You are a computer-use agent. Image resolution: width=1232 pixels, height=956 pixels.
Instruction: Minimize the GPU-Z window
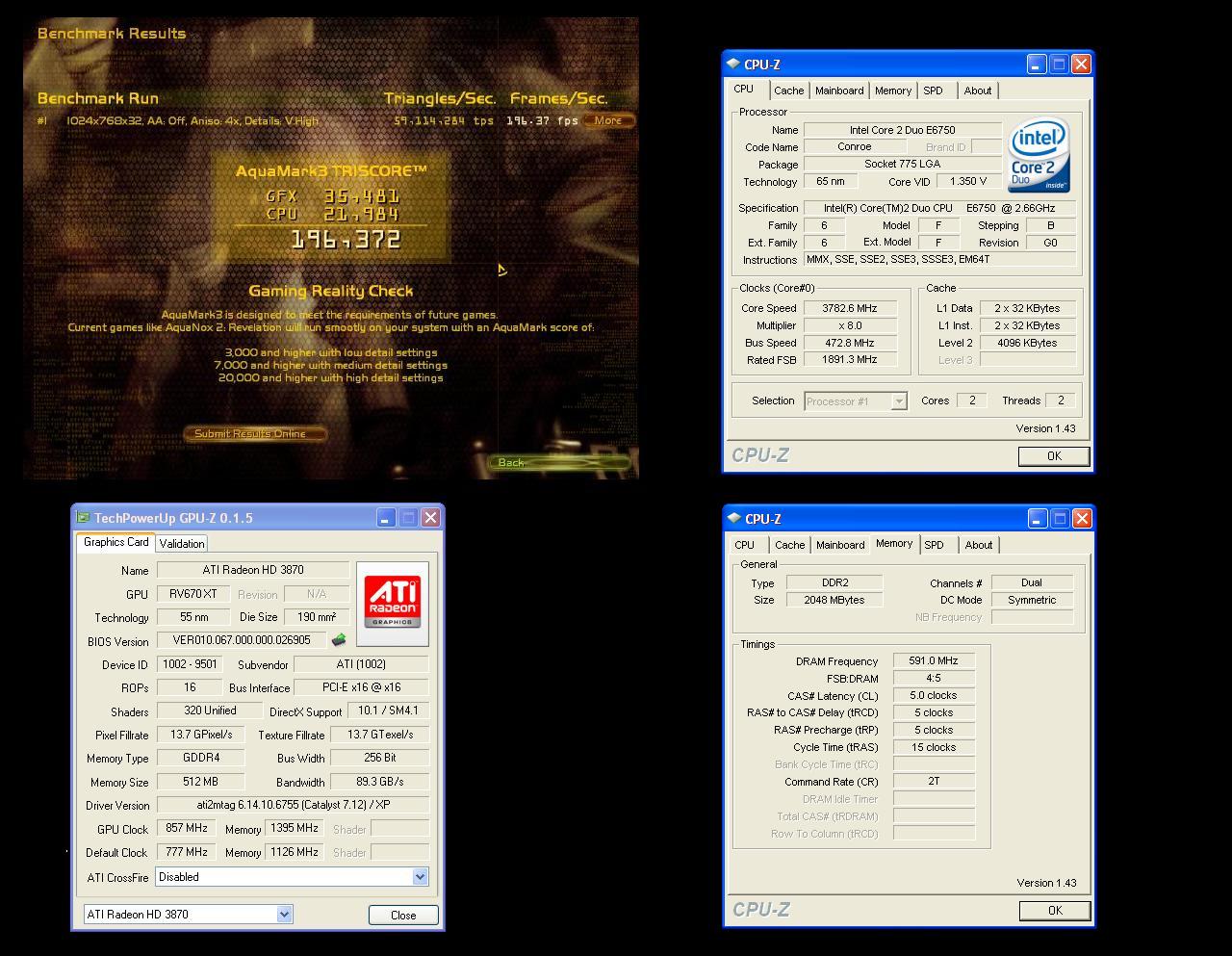coord(385,518)
